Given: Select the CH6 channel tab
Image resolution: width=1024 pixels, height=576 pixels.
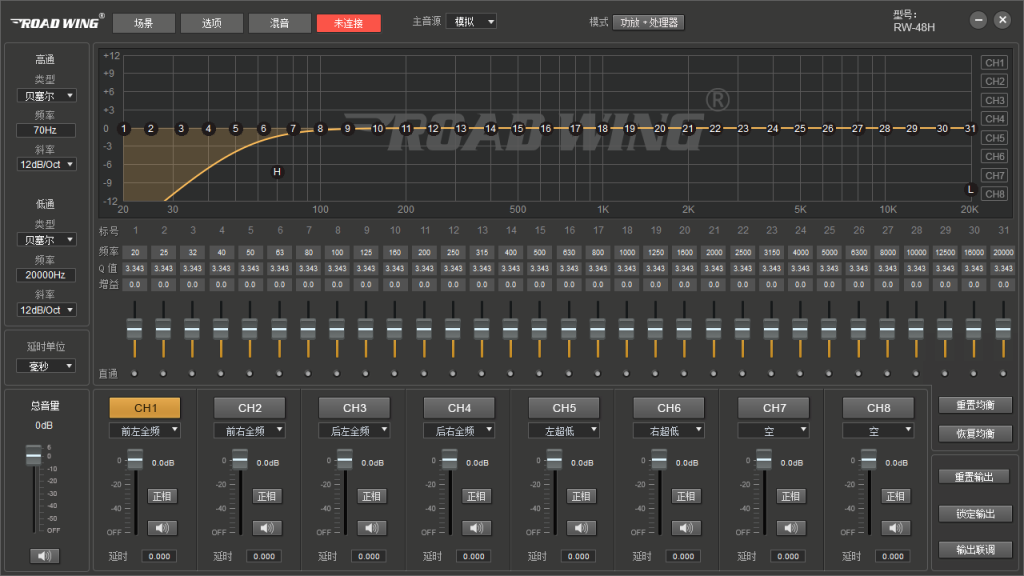Looking at the screenshot, I should [669, 408].
